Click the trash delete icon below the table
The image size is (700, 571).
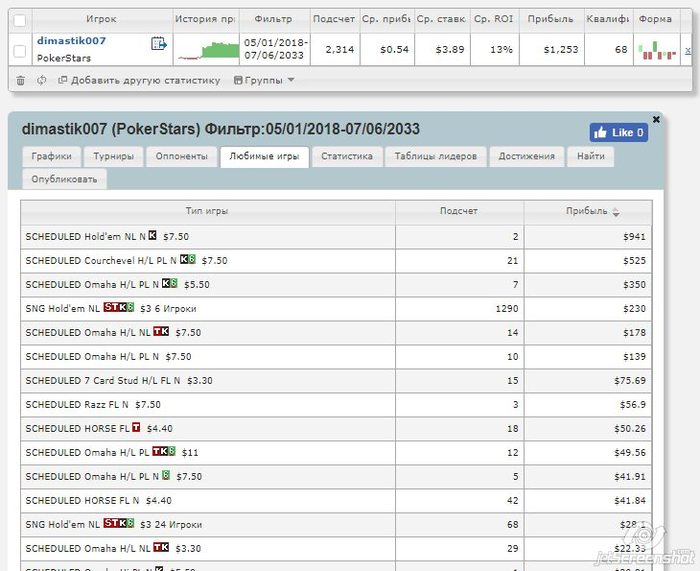pyautogui.click(x=21, y=80)
